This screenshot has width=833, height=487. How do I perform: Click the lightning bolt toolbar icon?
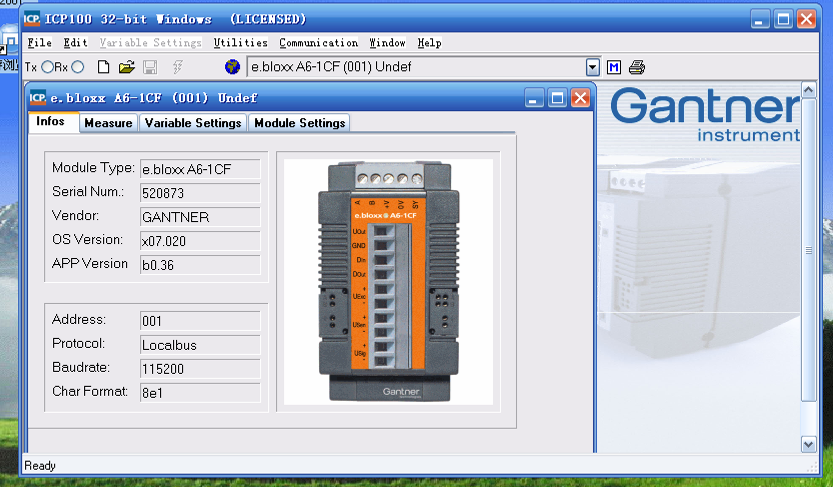pos(177,67)
